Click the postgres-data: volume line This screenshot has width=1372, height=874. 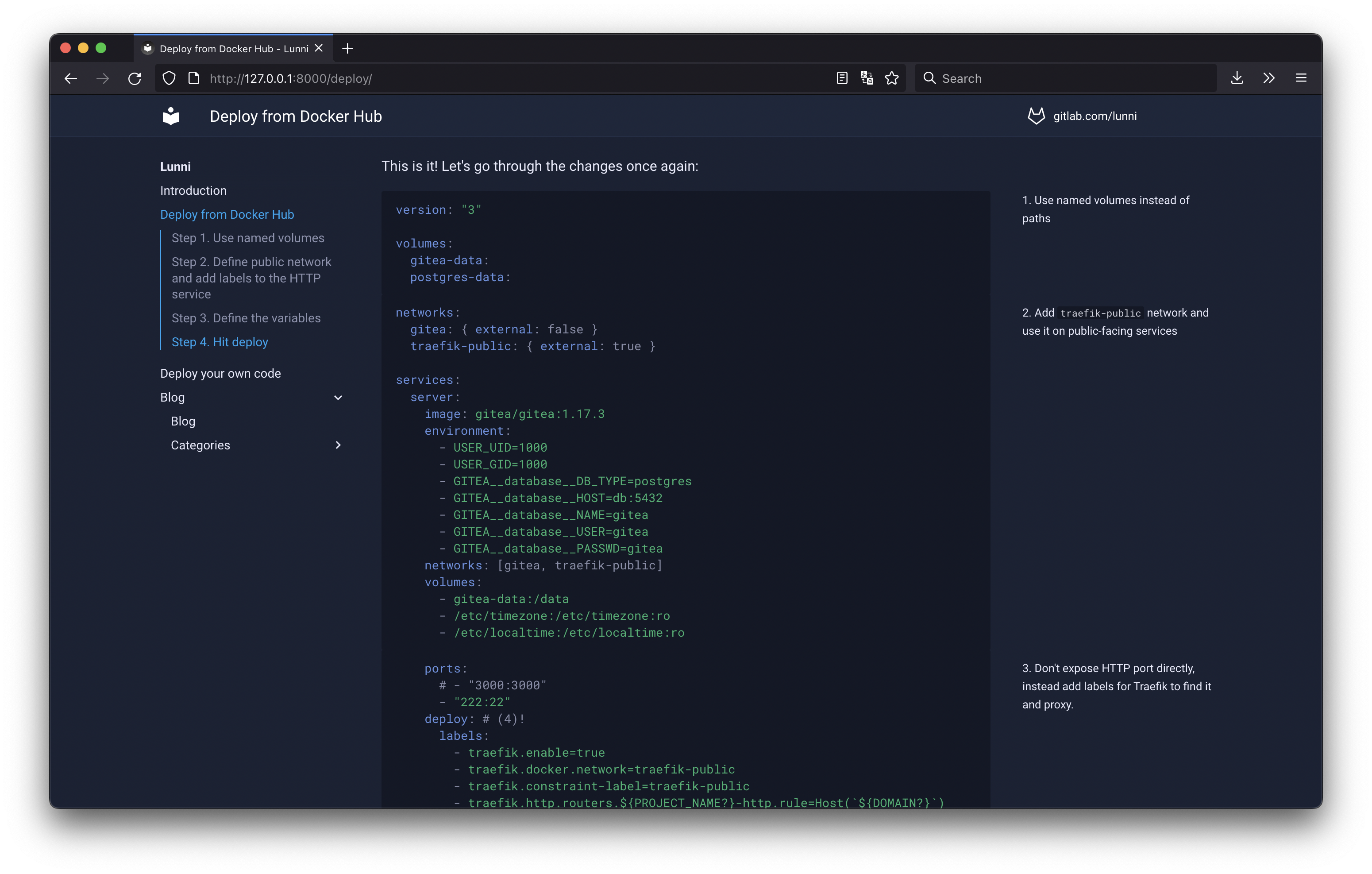460,277
